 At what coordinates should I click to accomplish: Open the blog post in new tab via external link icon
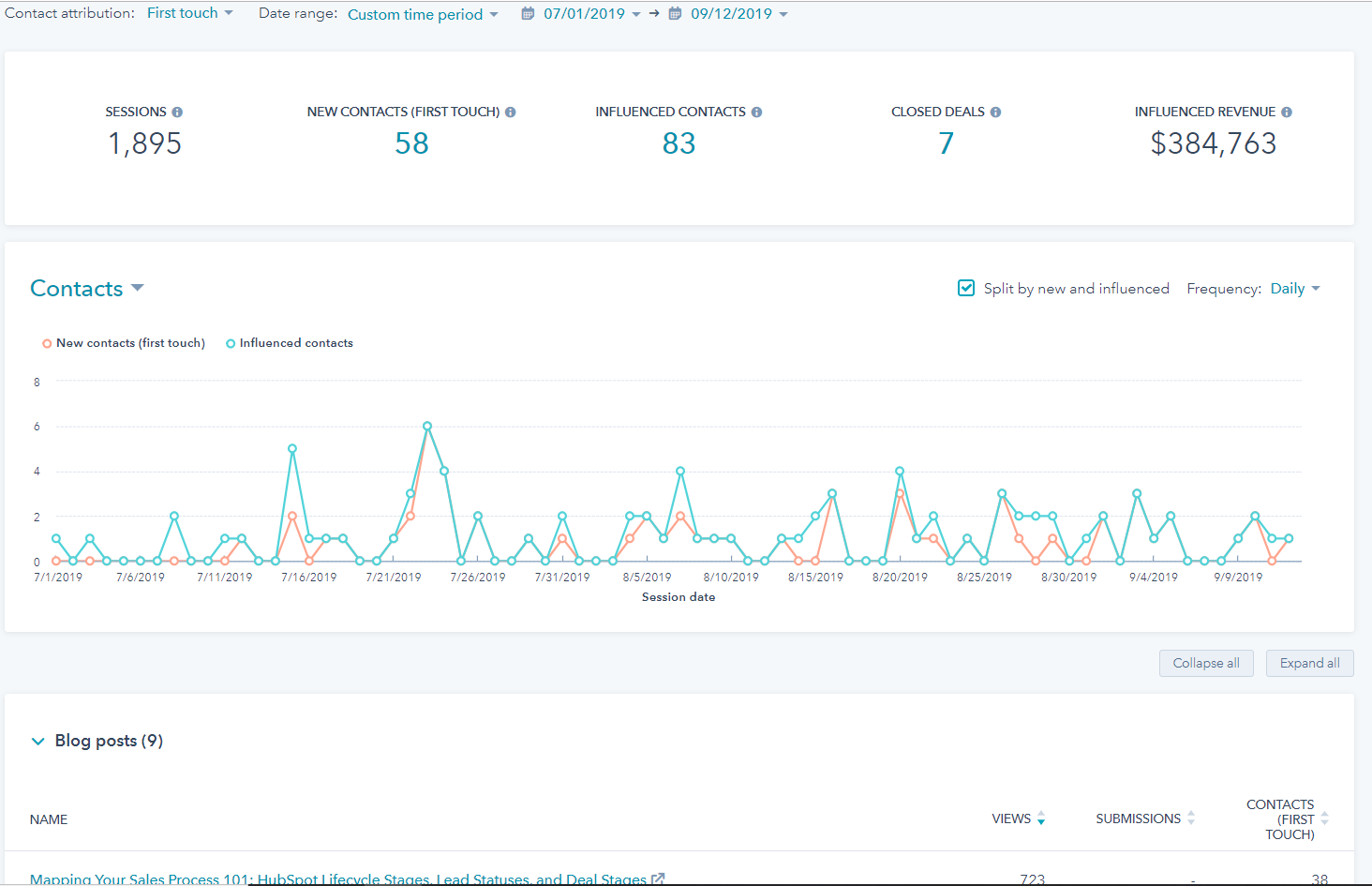point(659,878)
